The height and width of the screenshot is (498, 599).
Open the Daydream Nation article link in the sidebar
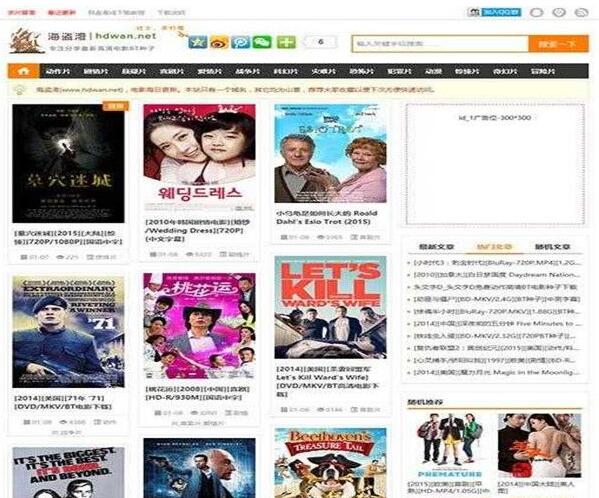click(497, 275)
